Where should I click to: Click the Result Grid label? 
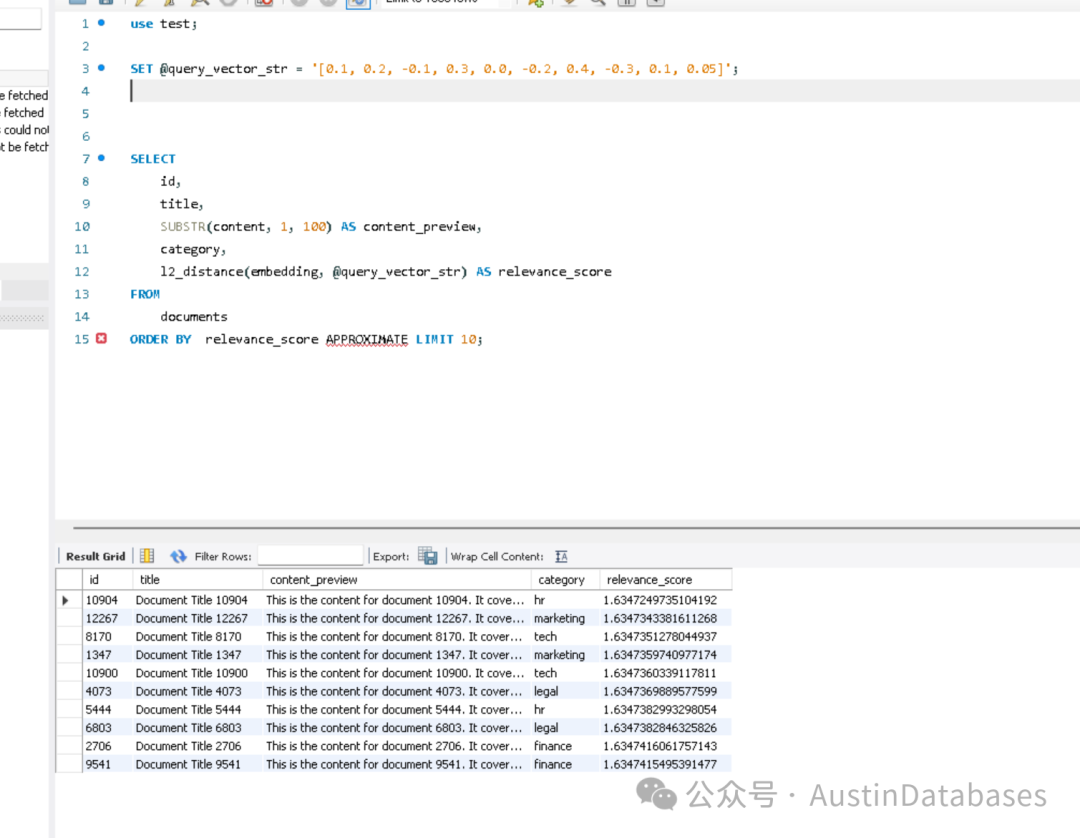[96, 556]
